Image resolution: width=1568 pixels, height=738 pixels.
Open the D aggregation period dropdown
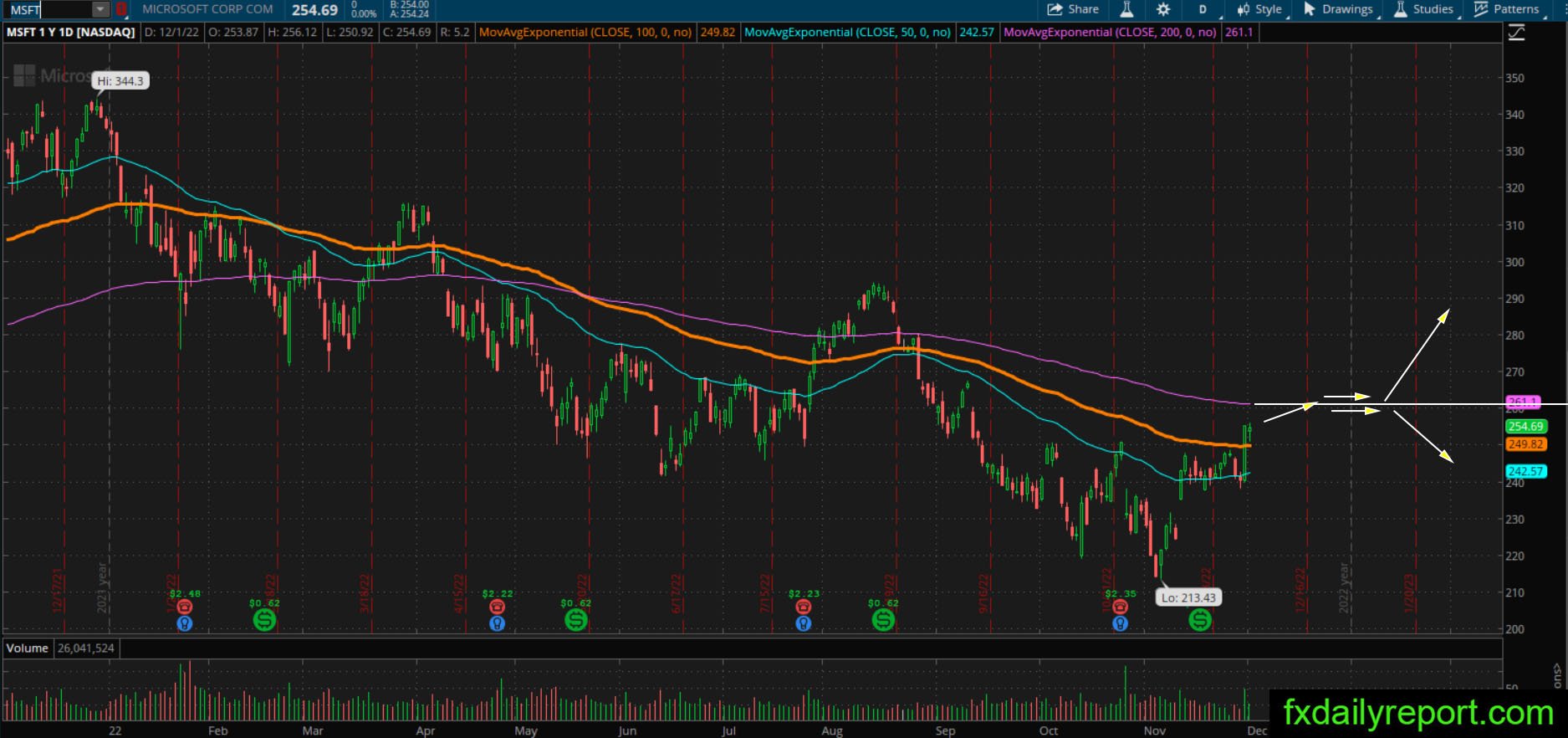tap(1205, 9)
